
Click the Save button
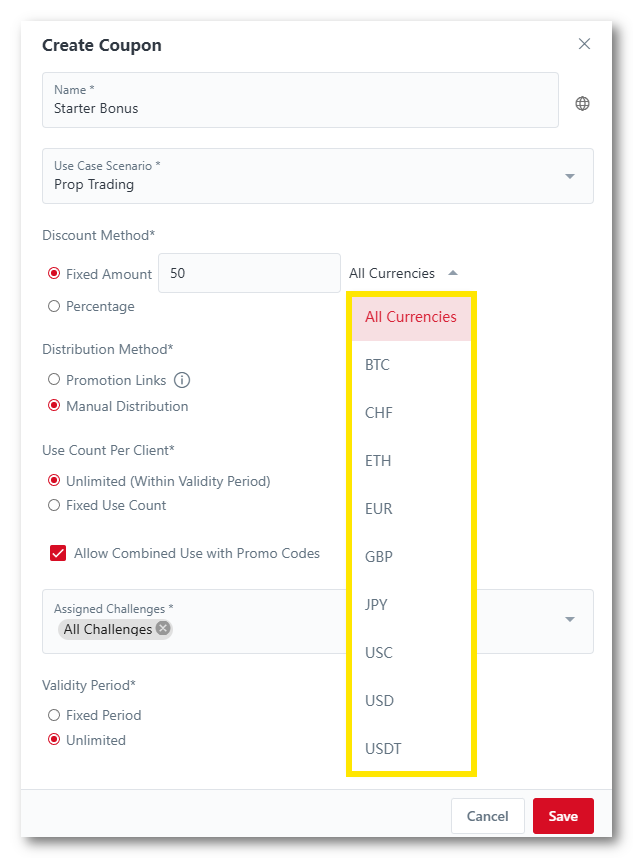click(562, 816)
